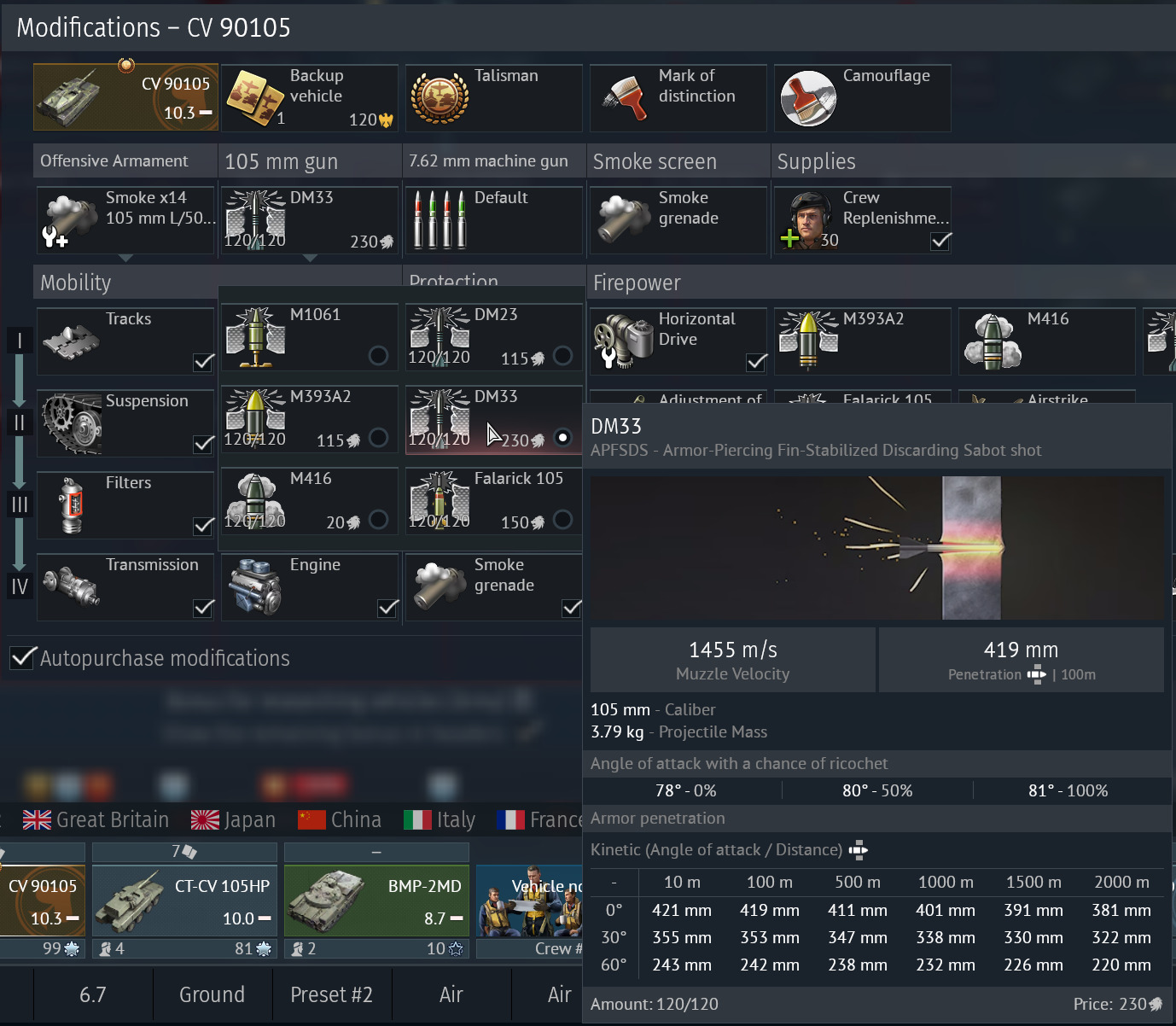The image size is (1176, 1026).
Task: Expand the DM33 ammo dropdown arrow
Action: [x=310, y=258]
